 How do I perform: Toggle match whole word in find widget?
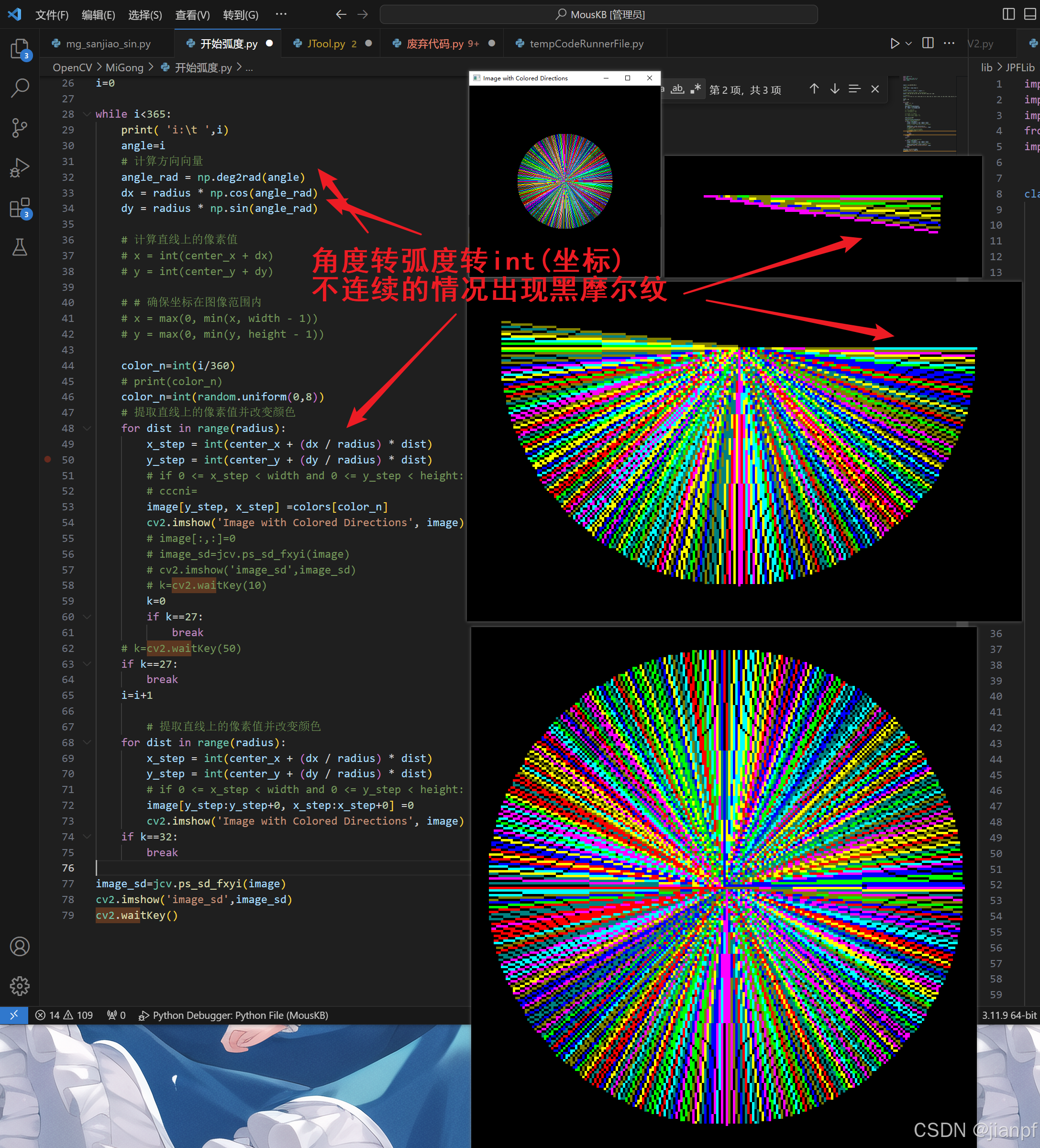click(677, 89)
